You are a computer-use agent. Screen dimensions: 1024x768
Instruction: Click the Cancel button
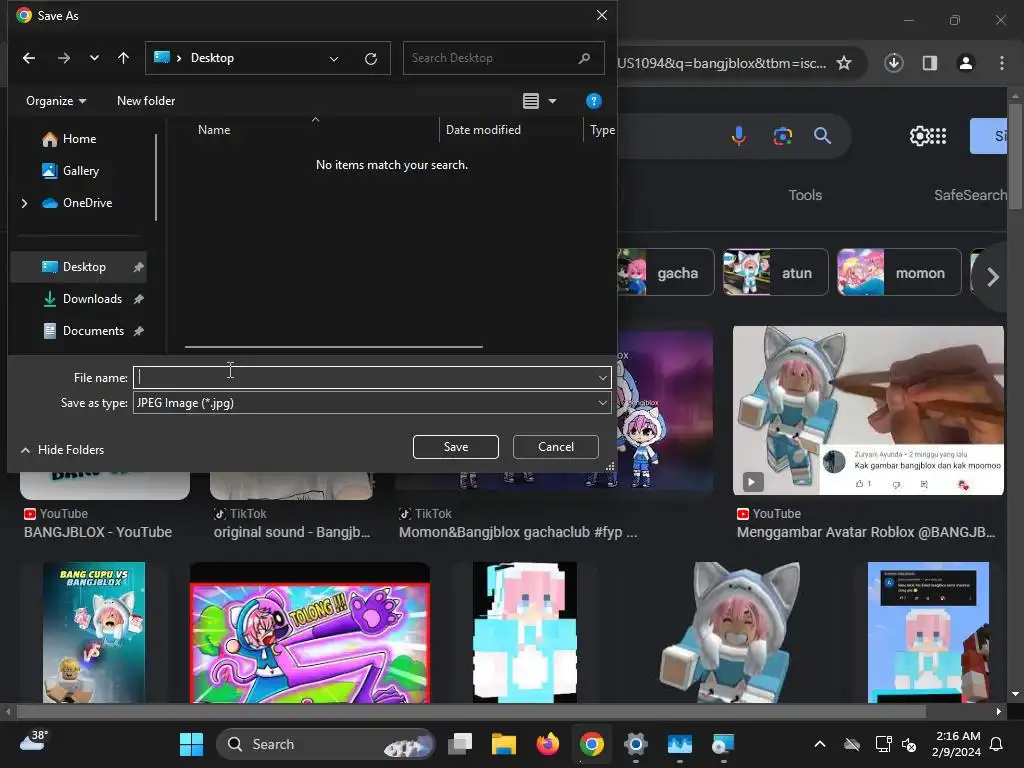coord(556,447)
